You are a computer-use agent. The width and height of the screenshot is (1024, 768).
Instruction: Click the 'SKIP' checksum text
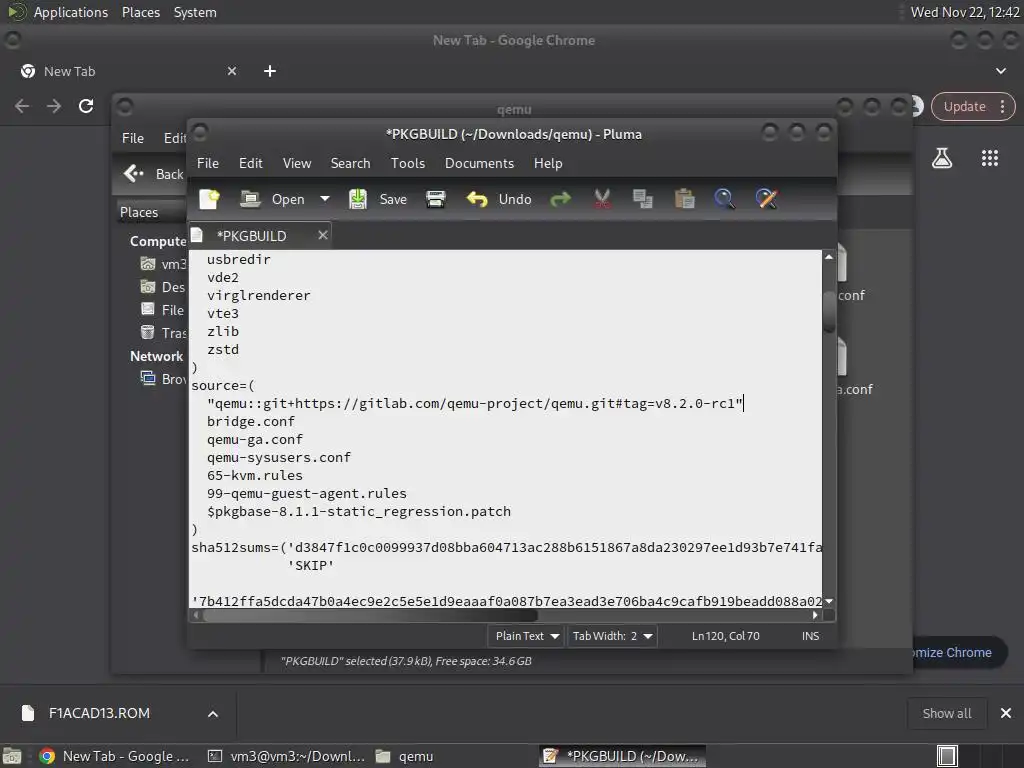click(311, 566)
